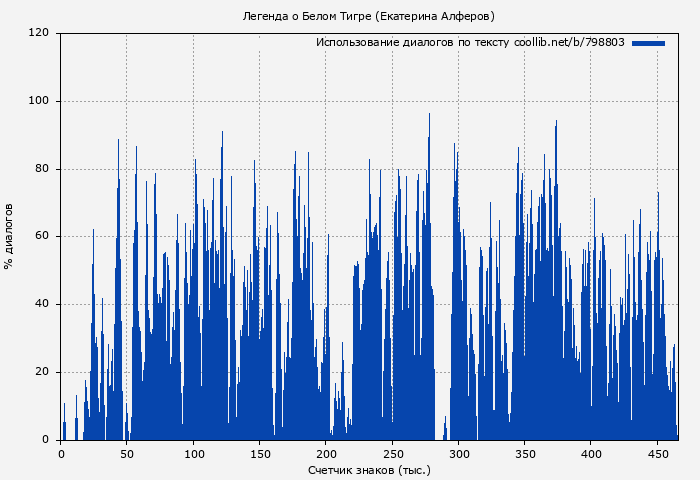
Task: Click the x-axis tick label 300
Action: click(x=458, y=454)
